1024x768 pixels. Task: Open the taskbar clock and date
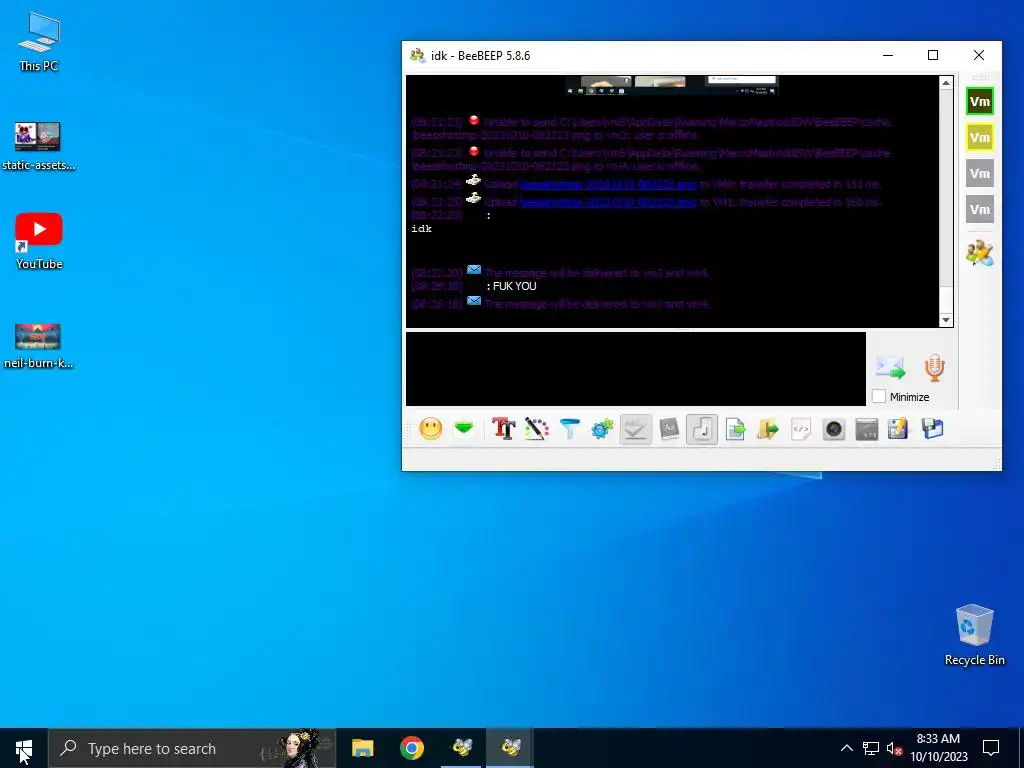(938, 748)
